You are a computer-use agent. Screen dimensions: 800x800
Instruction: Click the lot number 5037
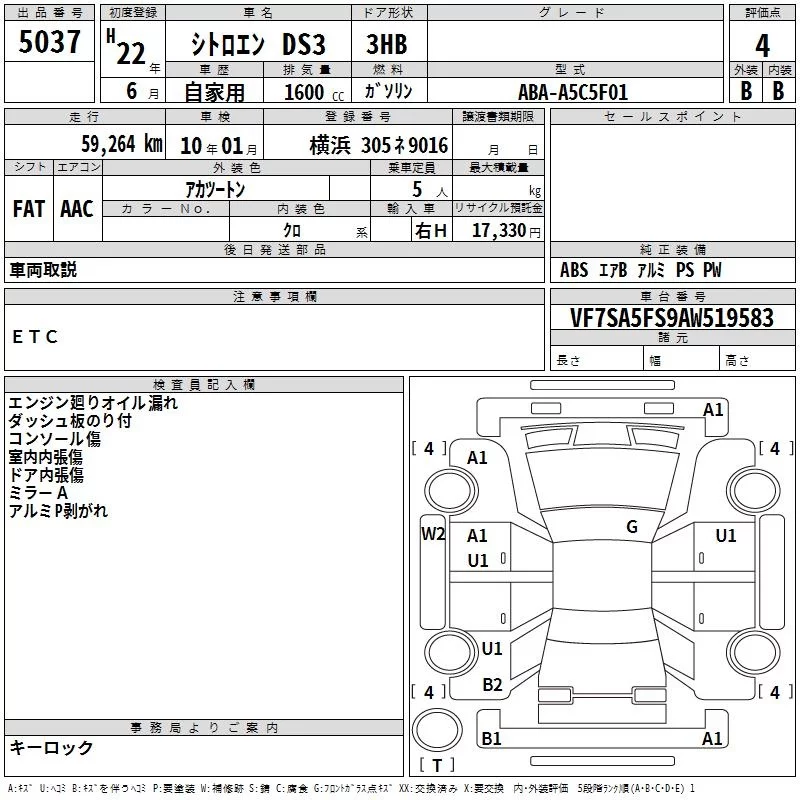tap(49, 42)
